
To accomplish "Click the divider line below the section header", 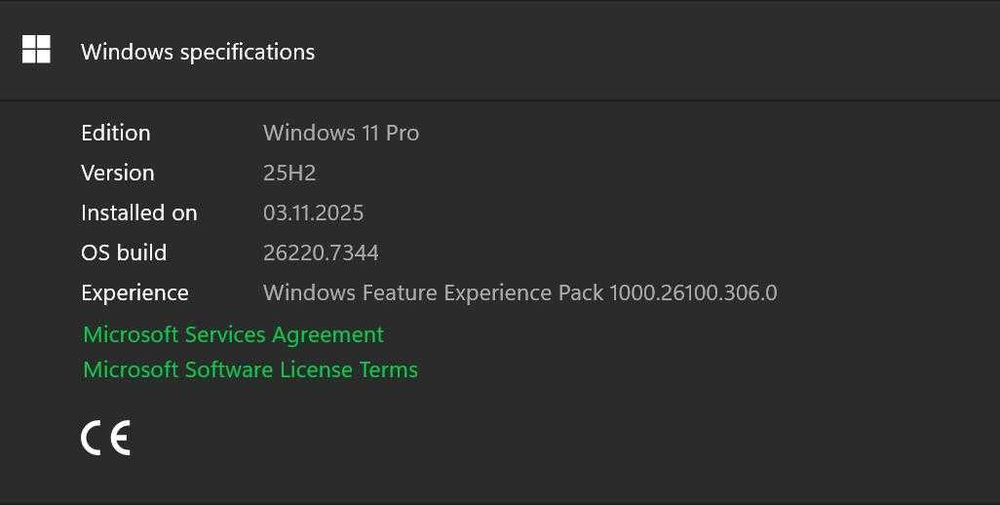I will 500,100.
